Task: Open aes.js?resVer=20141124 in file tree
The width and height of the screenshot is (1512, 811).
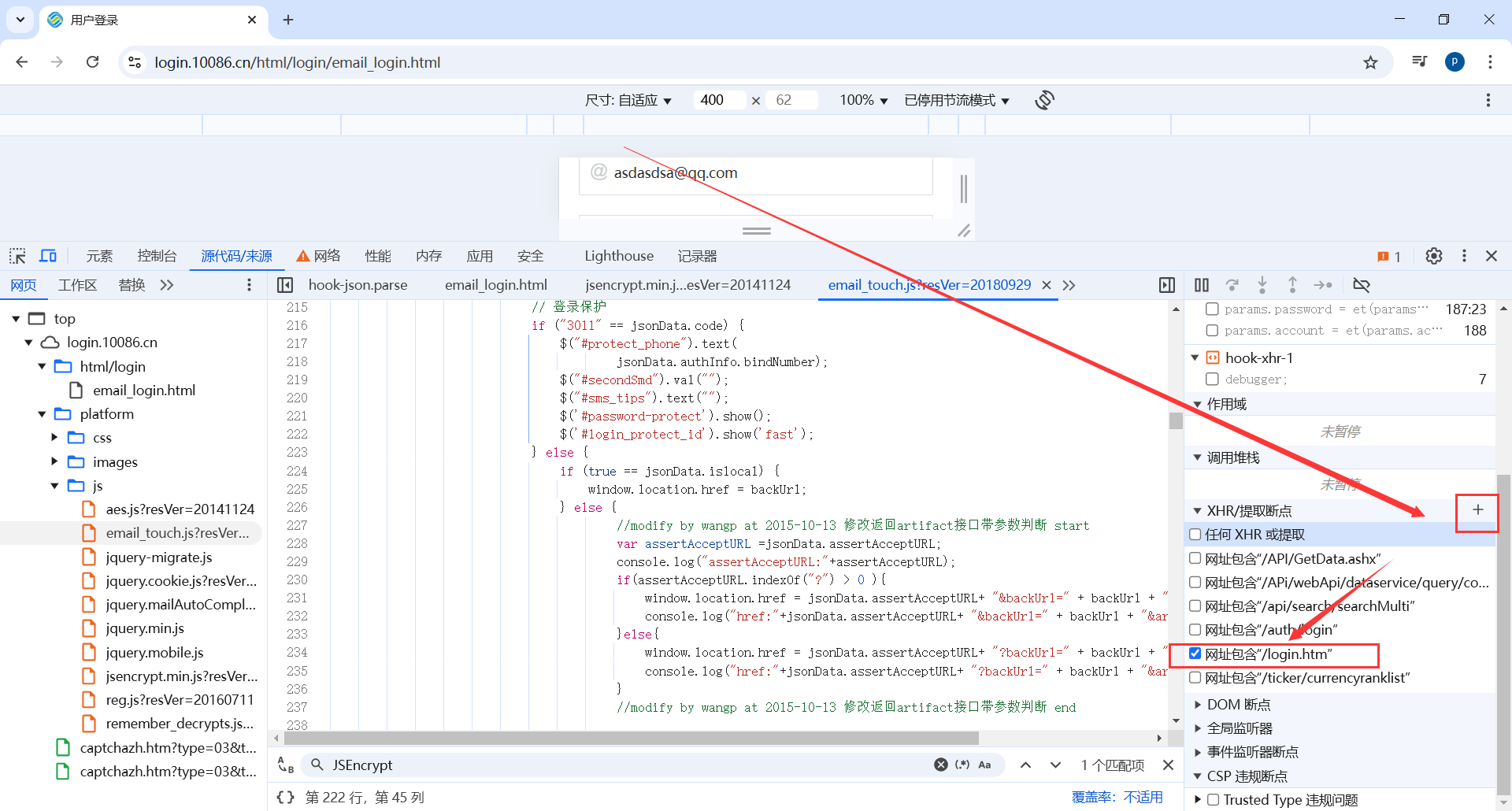Action: click(180, 509)
